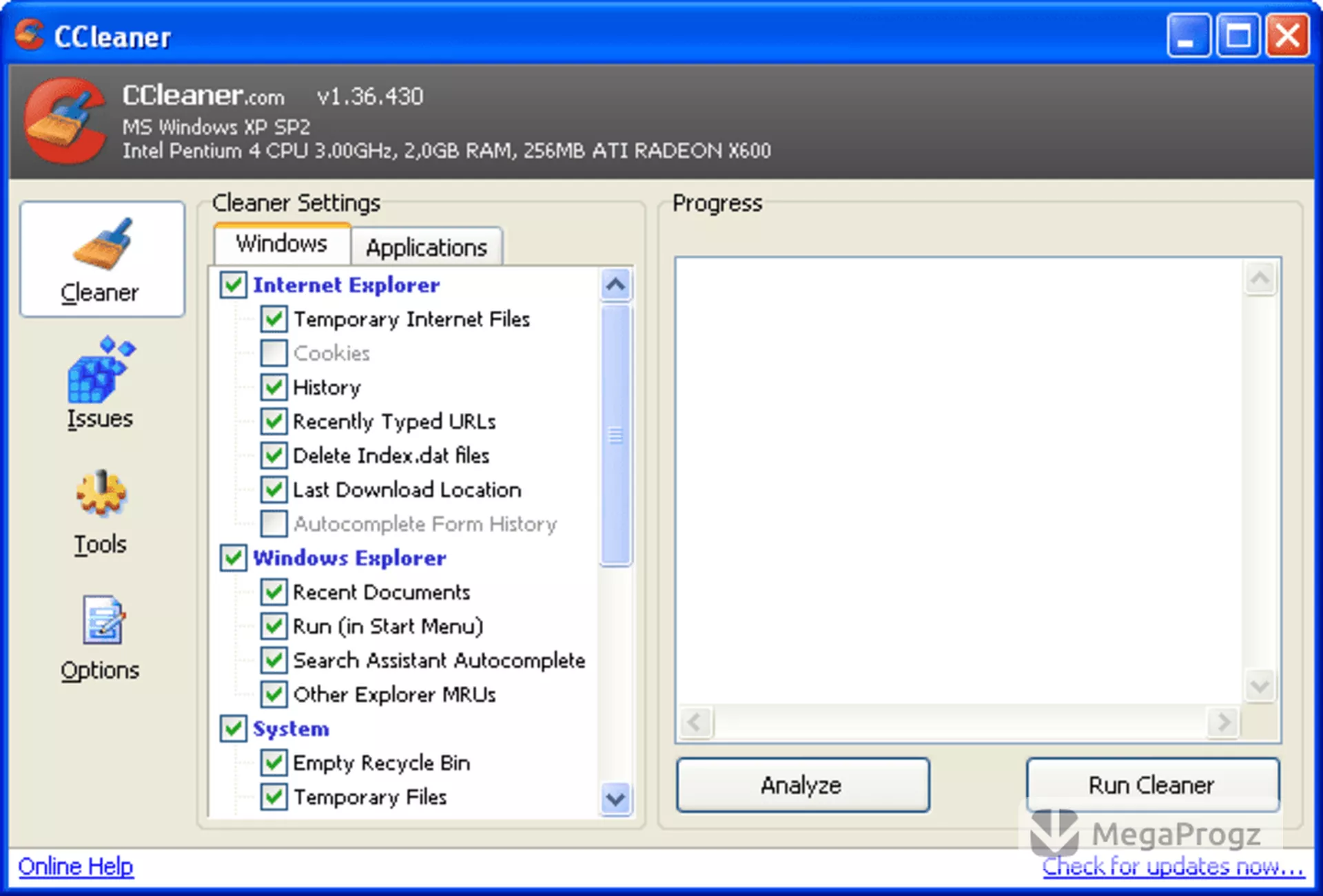Open the Tools section with gear icon
Image resolution: width=1323 pixels, height=896 pixels.
[101, 512]
